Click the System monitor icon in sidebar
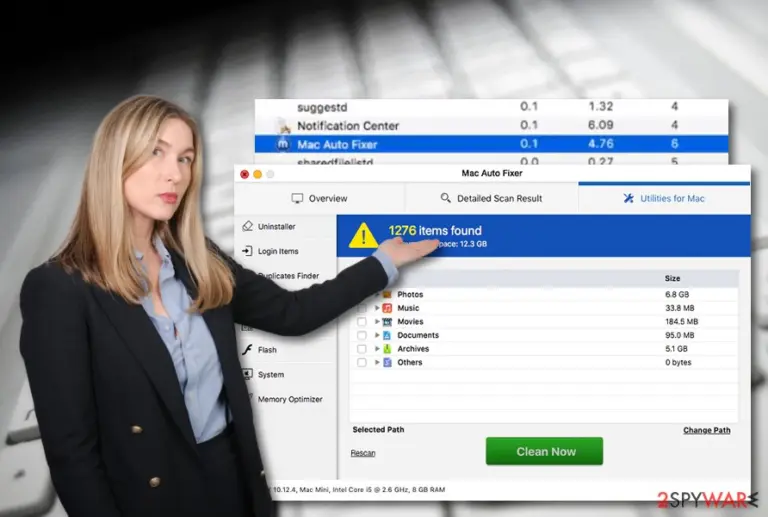 248,375
